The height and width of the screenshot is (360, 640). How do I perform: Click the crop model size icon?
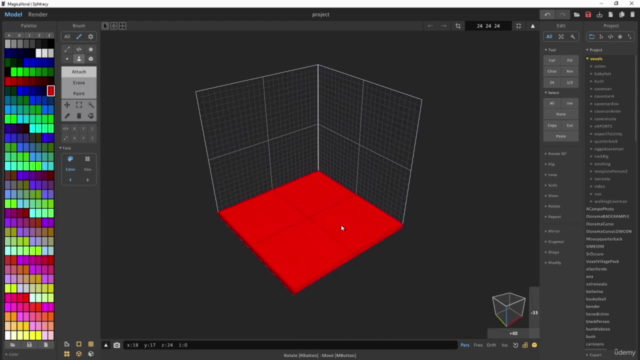pyautogui.click(x=458, y=26)
